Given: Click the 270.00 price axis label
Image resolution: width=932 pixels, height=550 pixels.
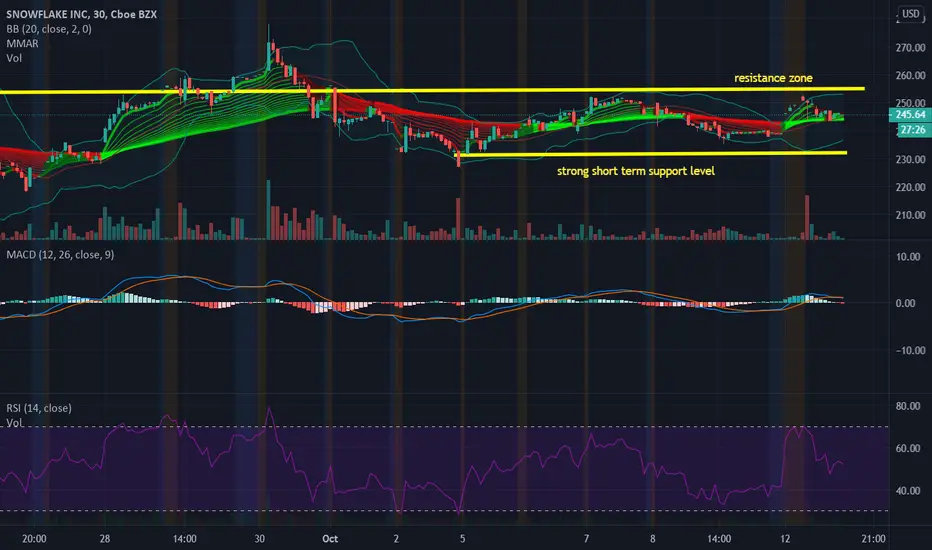Looking at the screenshot, I should pos(910,48).
